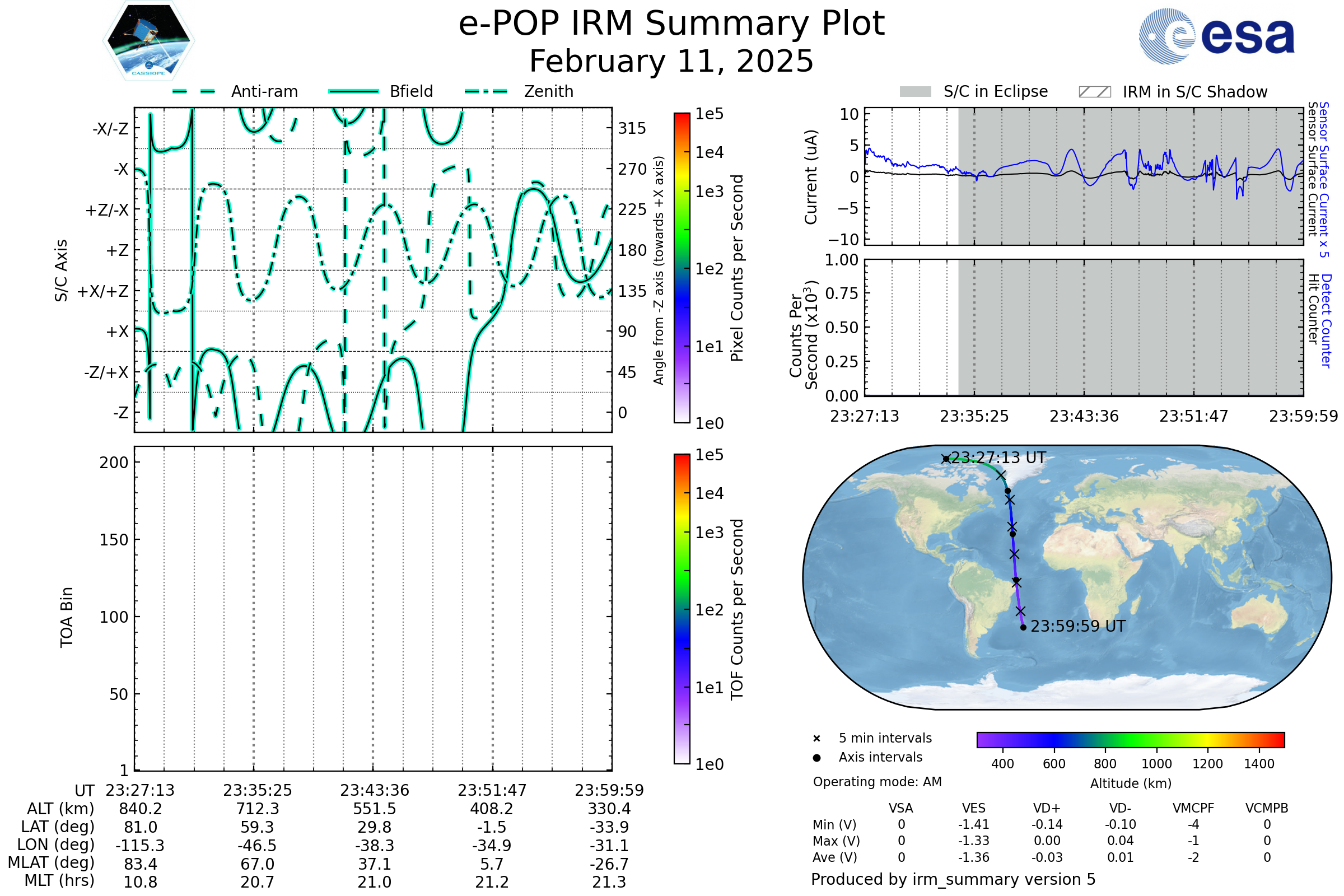Screen dimensions: 1344x896
Task: Click the VMCPF column header in voltage table
Action: click(1193, 808)
